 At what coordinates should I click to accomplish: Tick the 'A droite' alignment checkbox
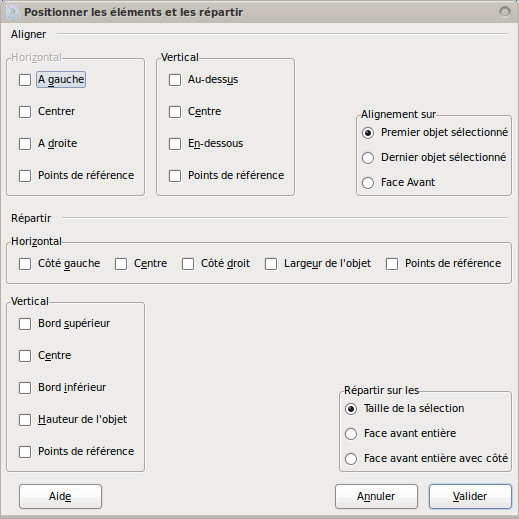25,144
